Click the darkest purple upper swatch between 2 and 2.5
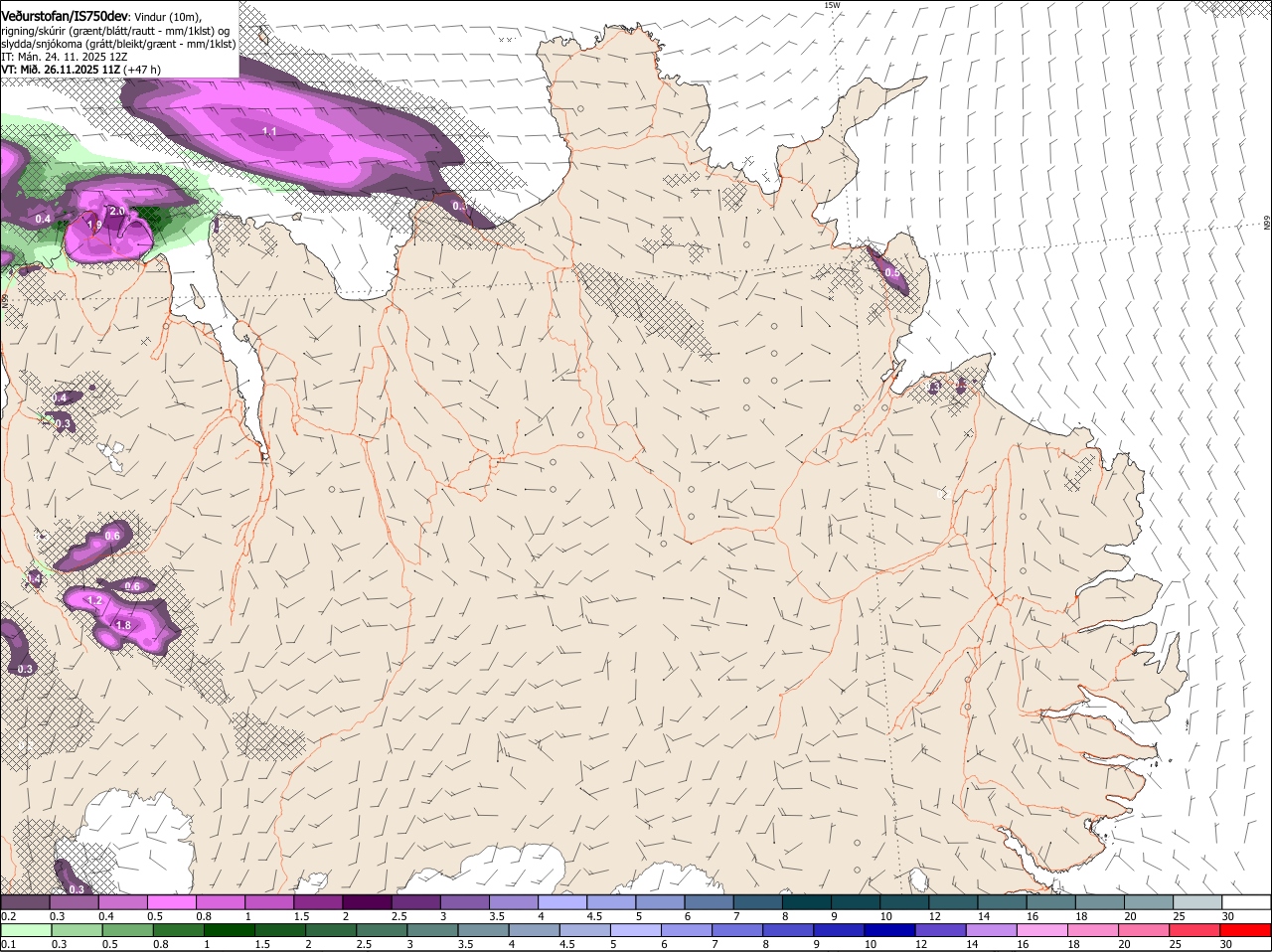1272x952 pixels. 366,903
